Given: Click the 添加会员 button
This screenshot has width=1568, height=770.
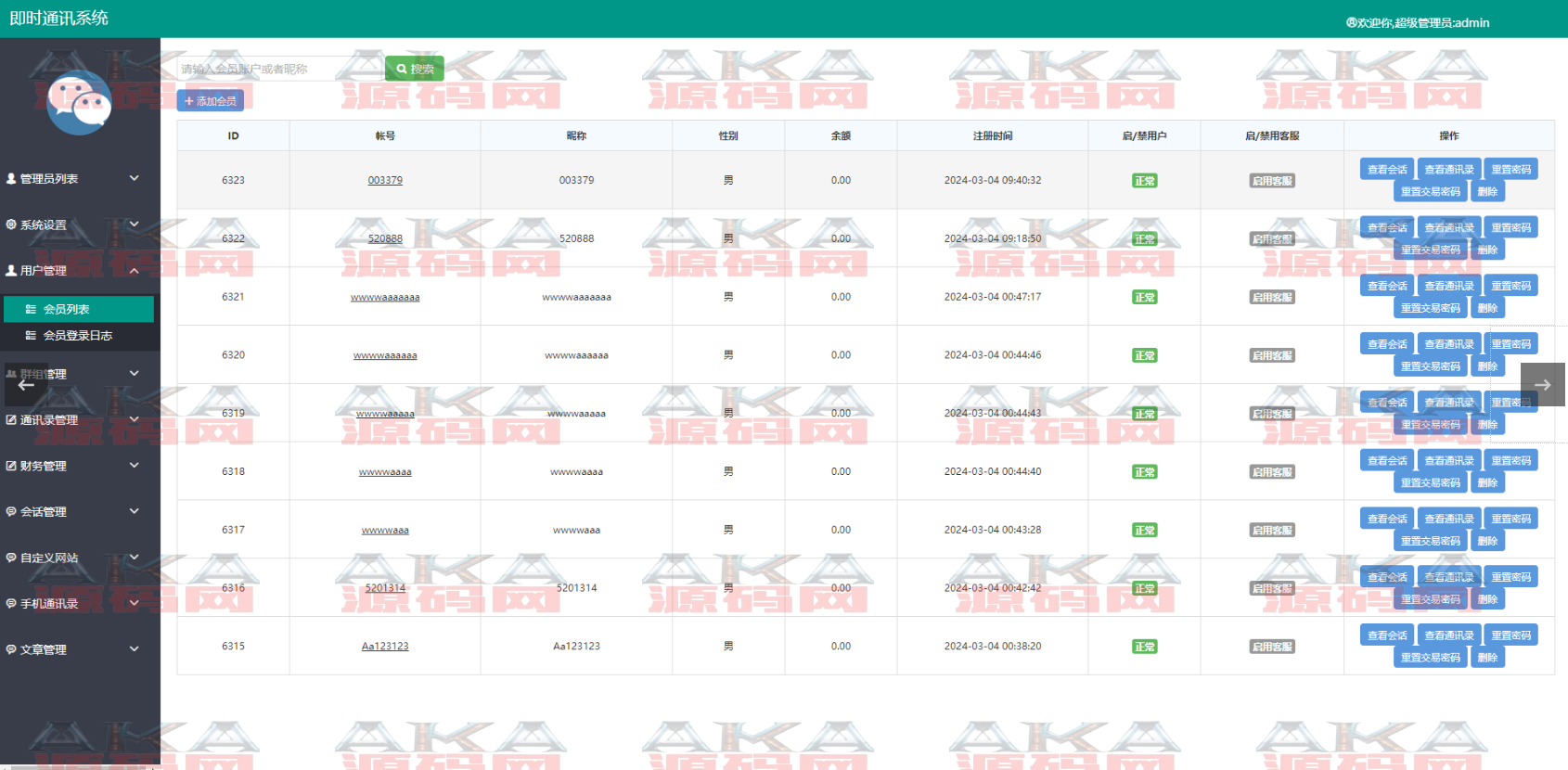Looking at the screenshot, I should (211, 100).
